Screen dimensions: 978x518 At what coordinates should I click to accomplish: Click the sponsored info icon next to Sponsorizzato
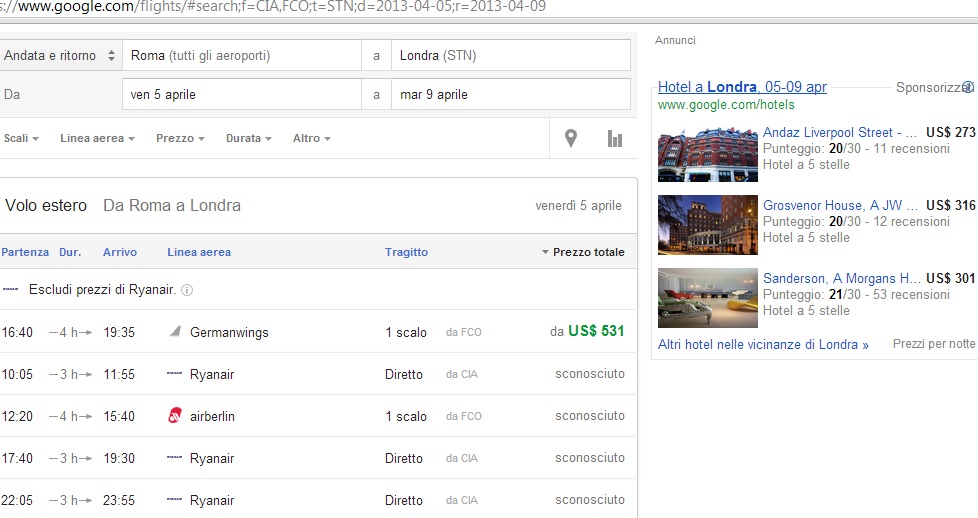pyautogui.click(x=968, y=87)
